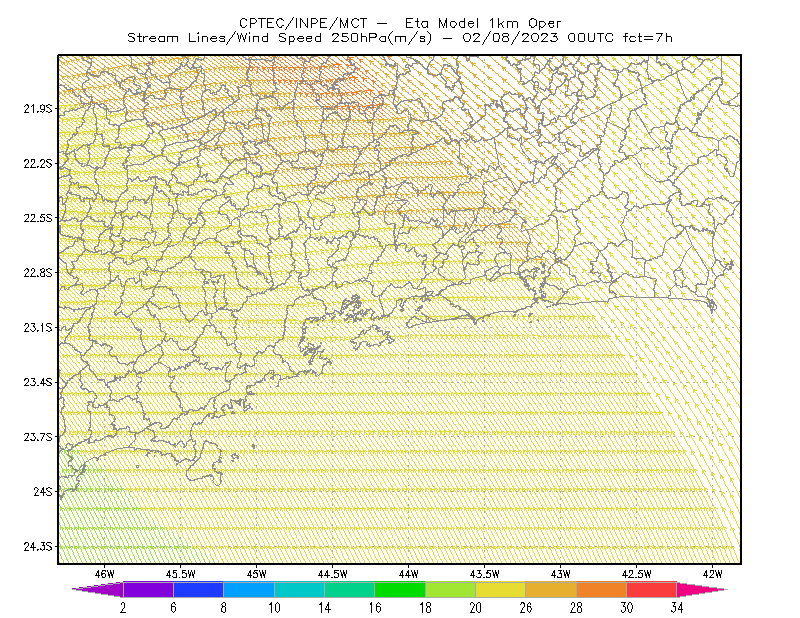Click the purple left arrow end of legend

(x=98, y=589)
